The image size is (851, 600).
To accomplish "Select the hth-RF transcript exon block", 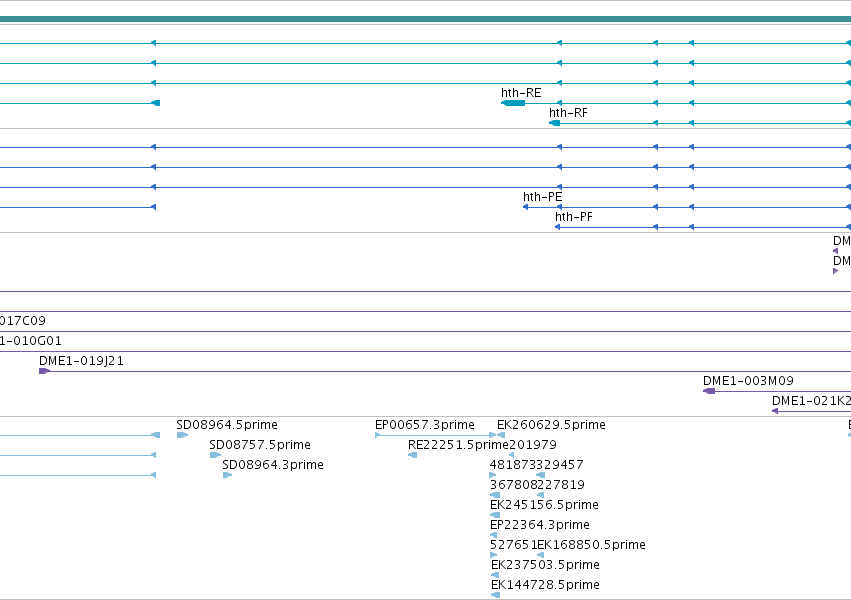I will tap(554, 123).
